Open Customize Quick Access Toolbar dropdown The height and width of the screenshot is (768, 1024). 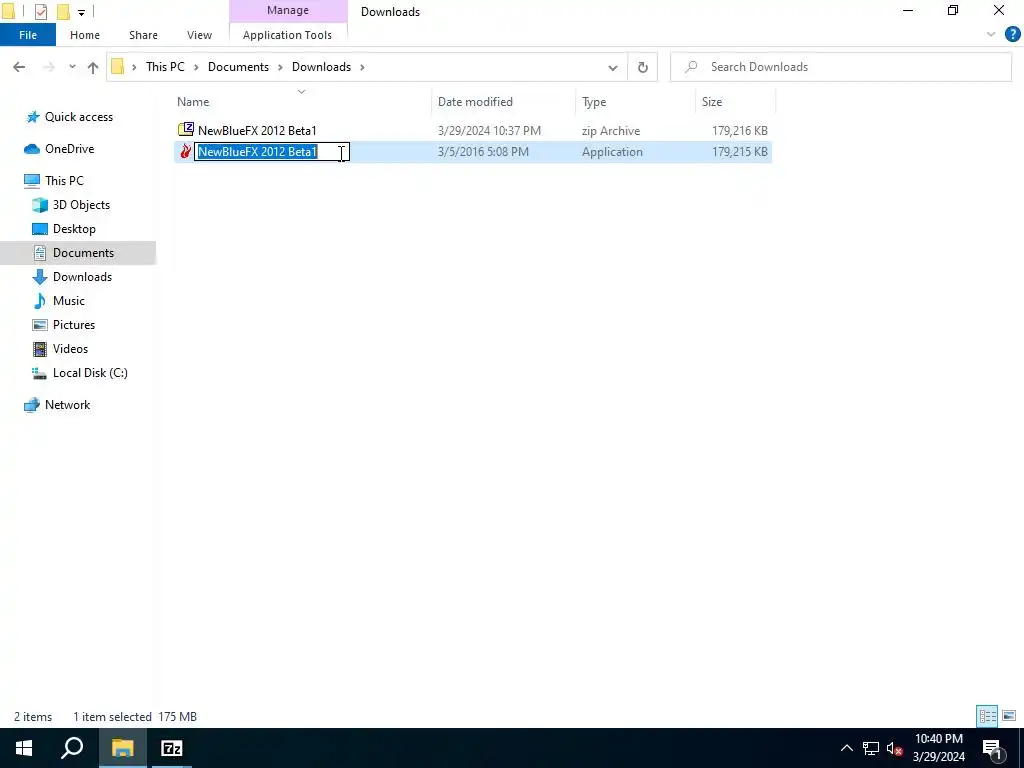click(x=81, y=12)
